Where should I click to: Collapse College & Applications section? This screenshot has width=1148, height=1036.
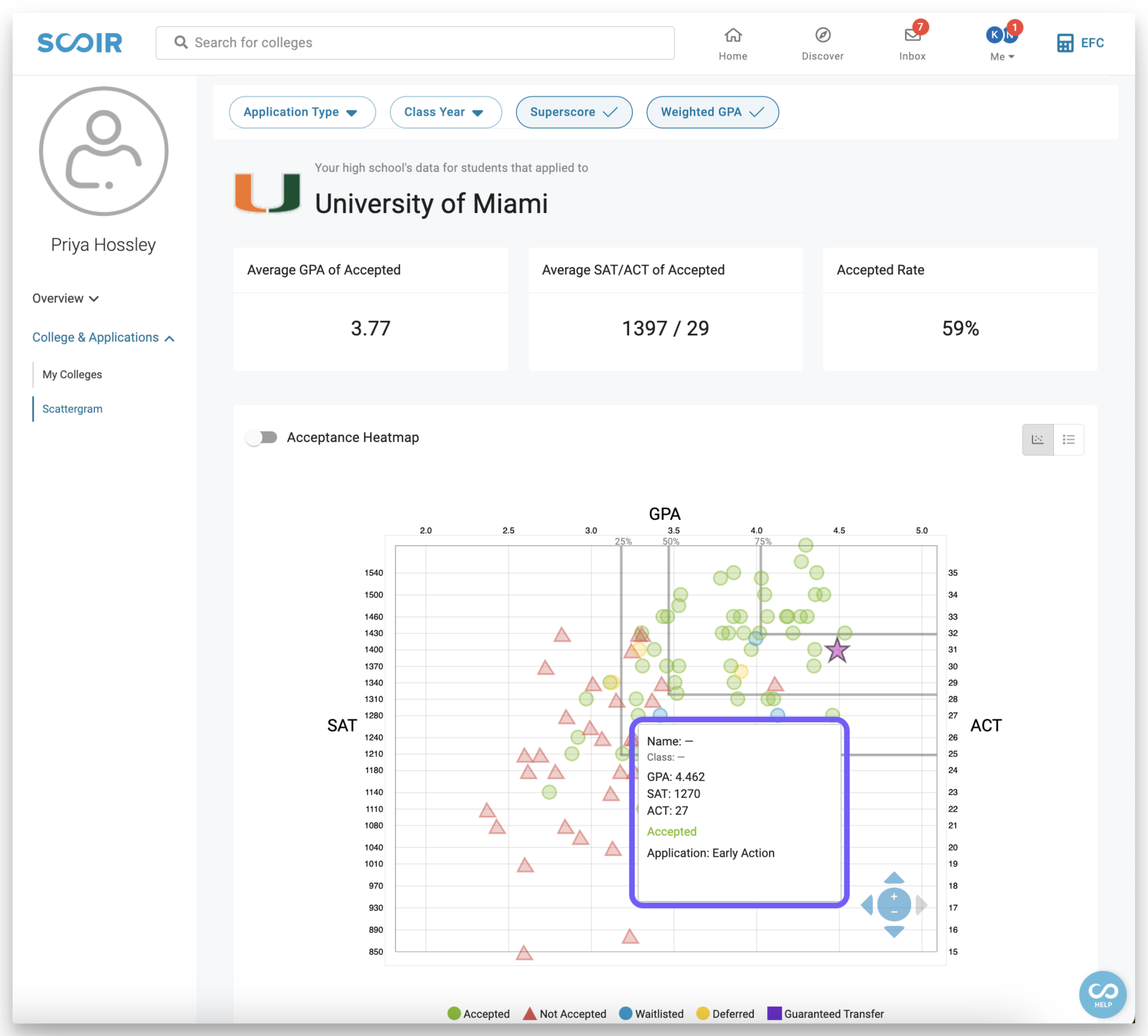pyautogui.click(x=103, y=338)
